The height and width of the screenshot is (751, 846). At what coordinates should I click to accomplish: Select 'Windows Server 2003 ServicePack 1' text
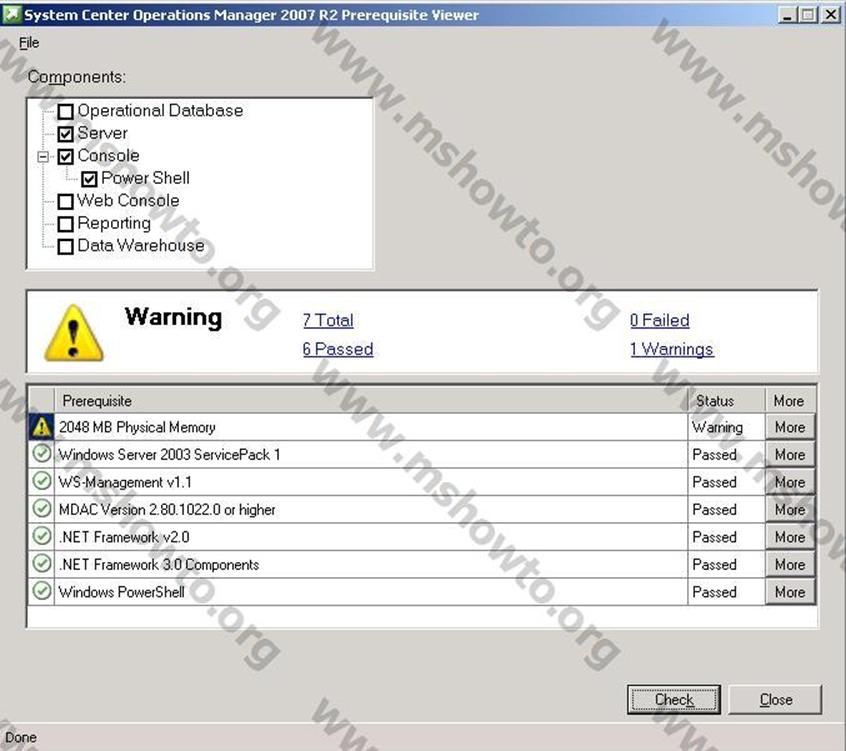pos(169,455)
